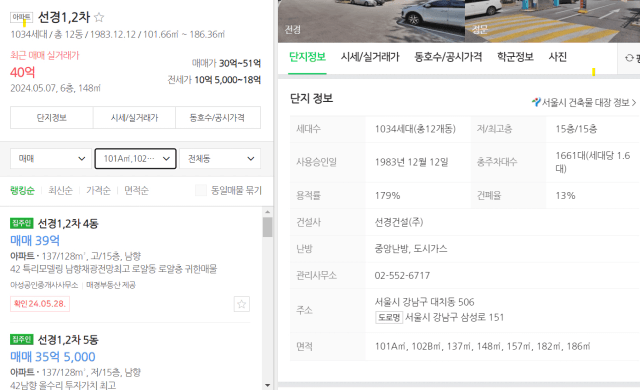This screenshot has height=390, width=640.
Task: Favorite 선경1,2차 complex with star icon
Action: [99, 18]
